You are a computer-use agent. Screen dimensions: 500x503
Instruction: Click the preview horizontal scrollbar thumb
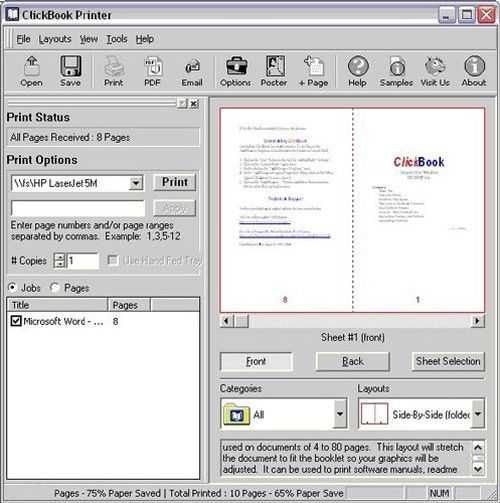[242, 321]
